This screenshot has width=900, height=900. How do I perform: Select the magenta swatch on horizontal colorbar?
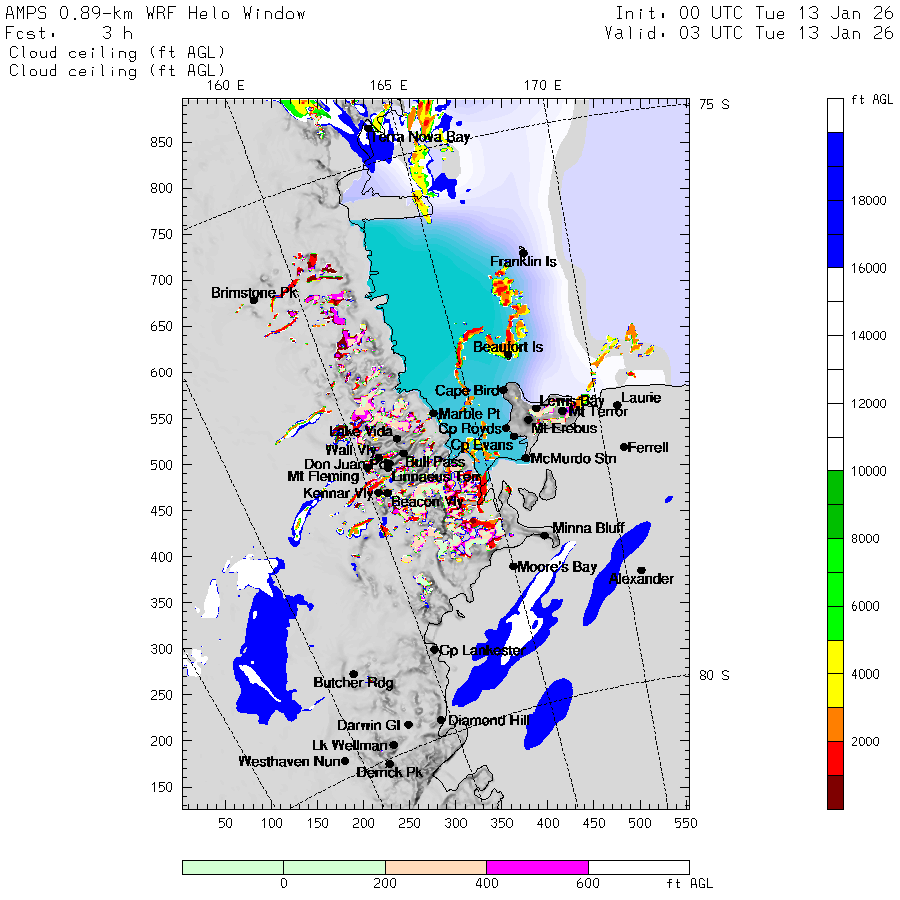pos(537,867)
